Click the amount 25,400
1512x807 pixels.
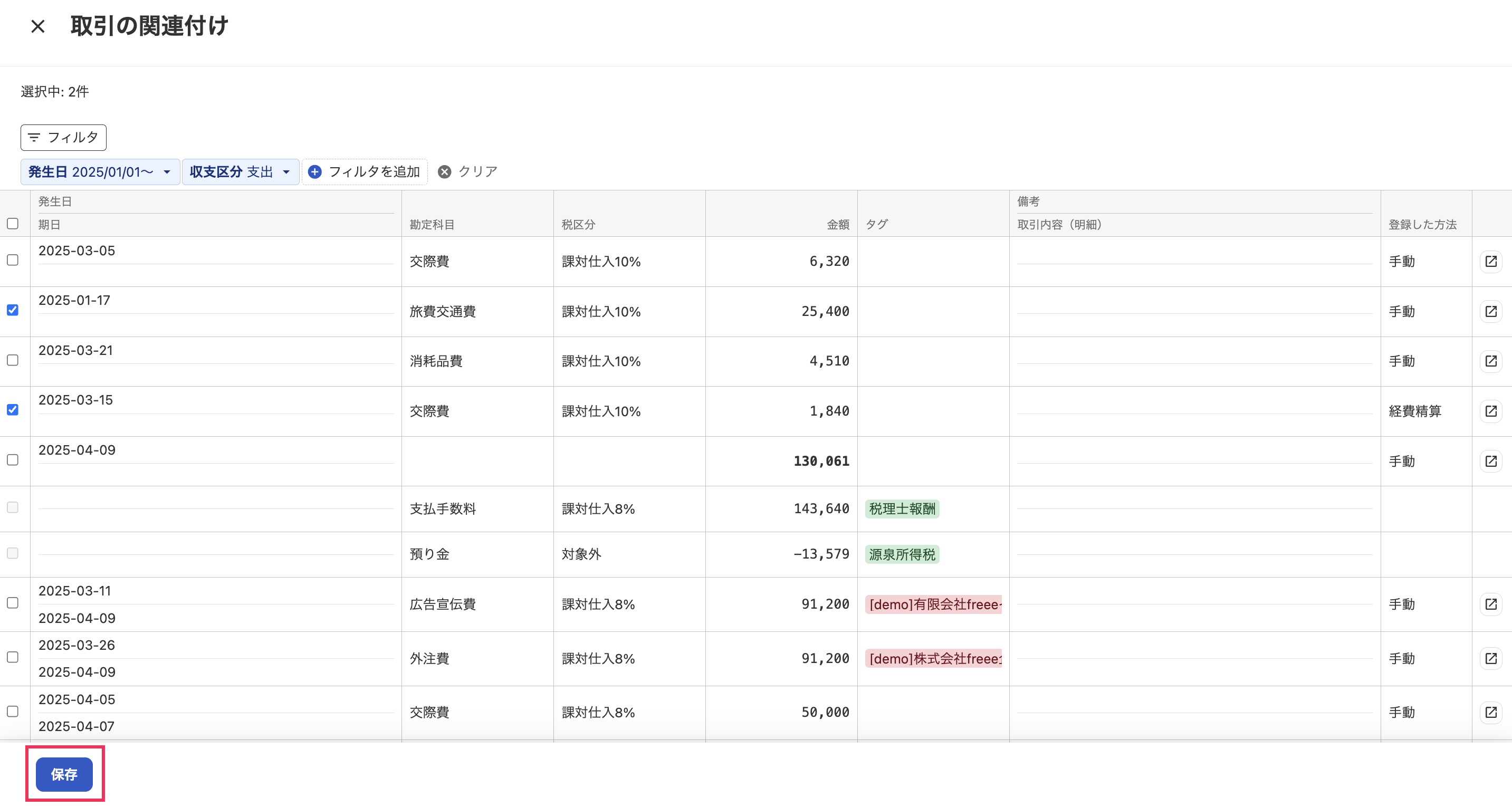tap(825, 312)
